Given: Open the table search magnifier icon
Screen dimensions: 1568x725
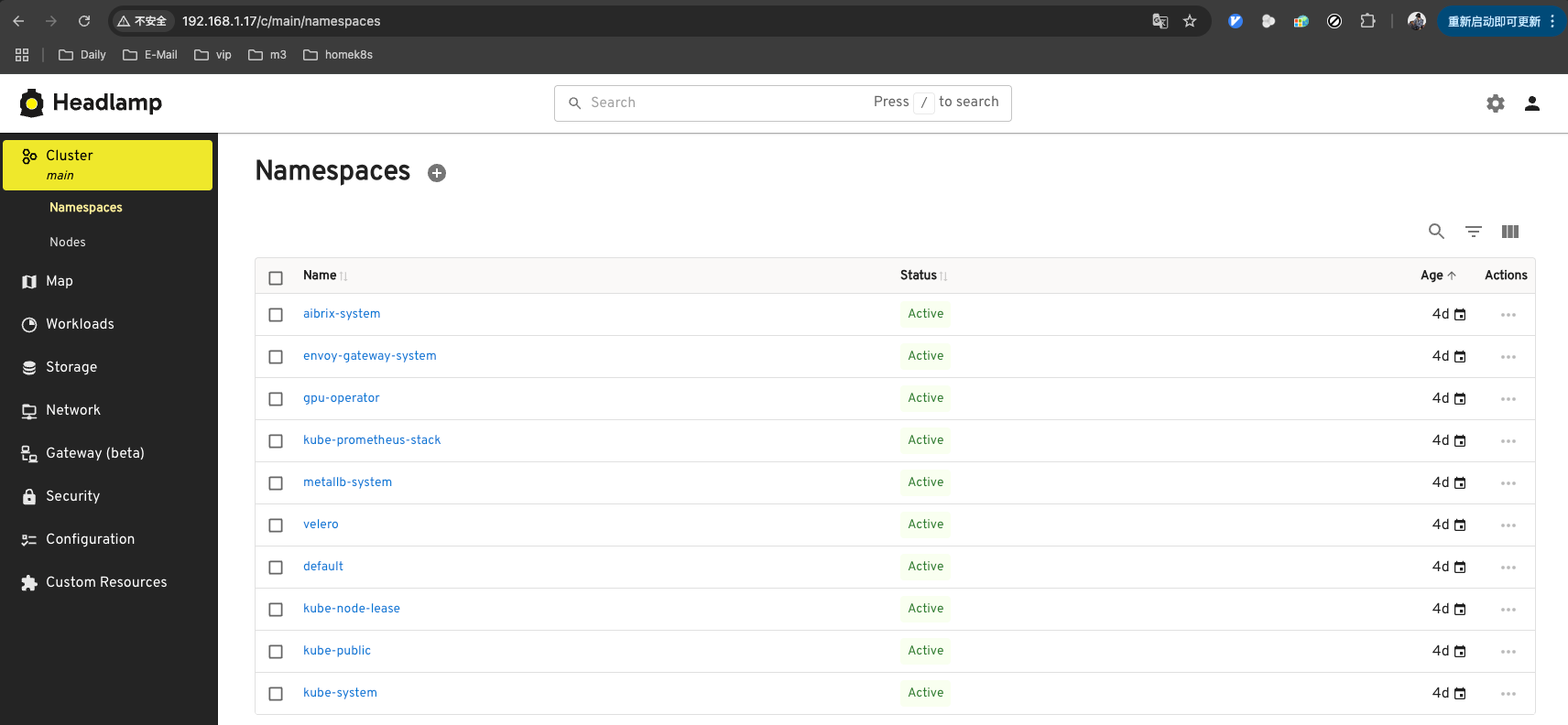Looking at the screenshot, I should click(1436, 232).
